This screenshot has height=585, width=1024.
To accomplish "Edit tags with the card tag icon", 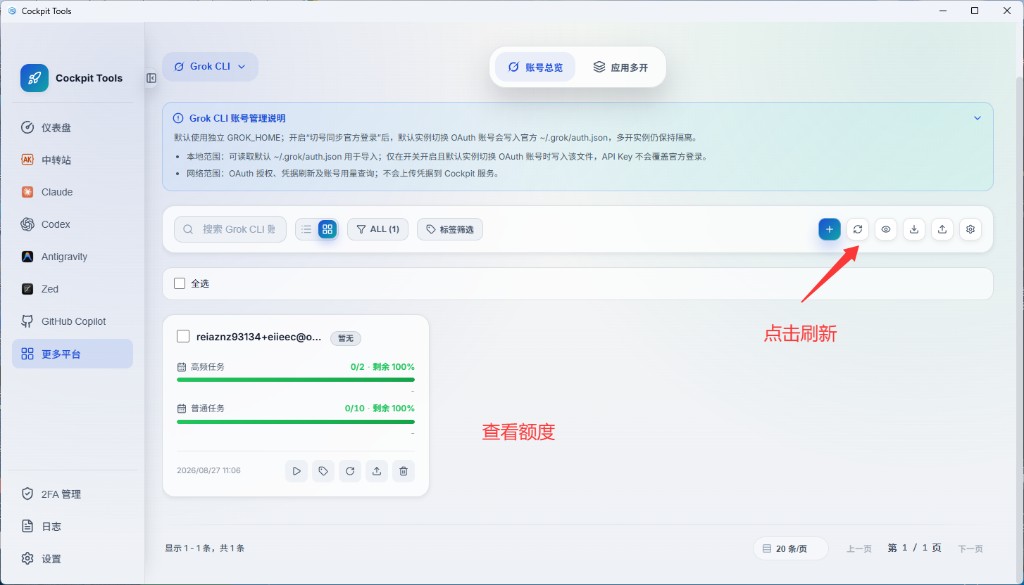I will pyautogui.click(x=323, y=471).
